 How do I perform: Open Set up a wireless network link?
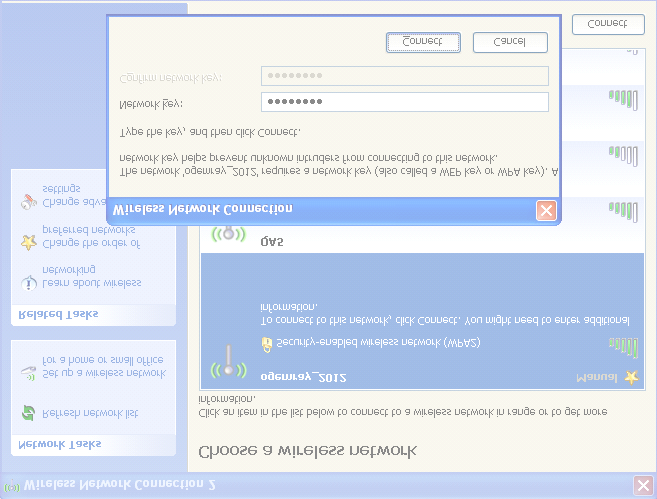pos(104,367)
